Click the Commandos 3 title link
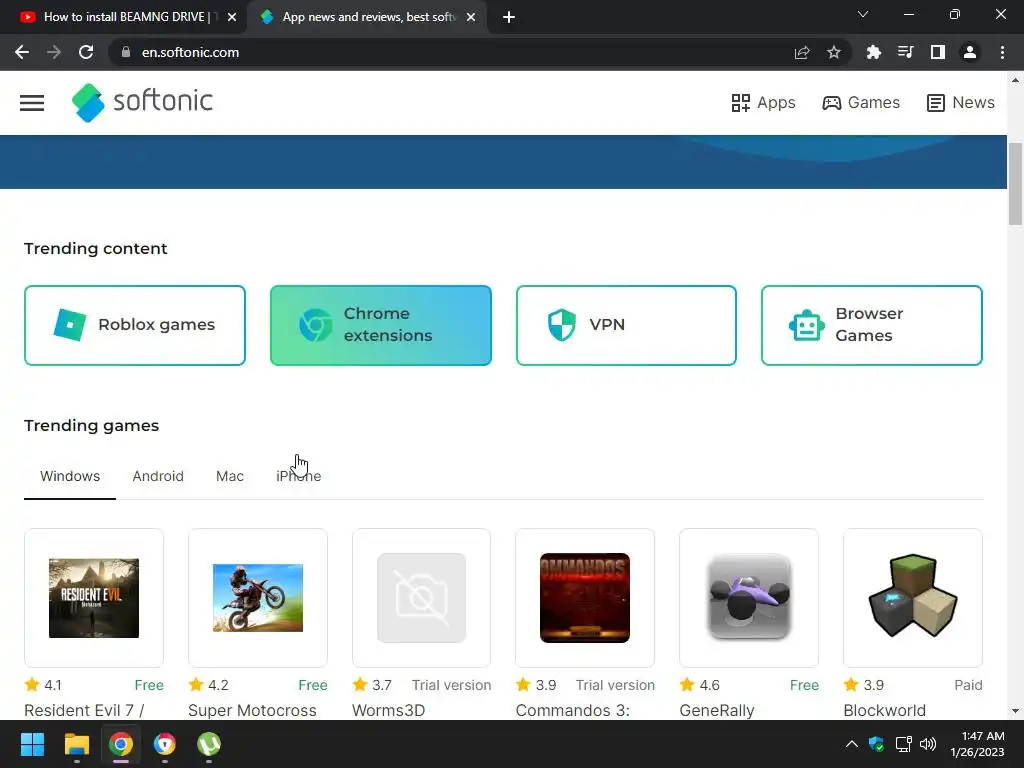The height and width of the screenshot is (768, 1024). pos(573,711)
